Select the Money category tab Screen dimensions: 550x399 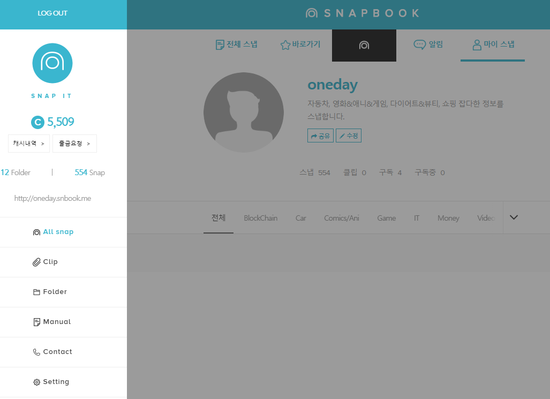[448, 218]
